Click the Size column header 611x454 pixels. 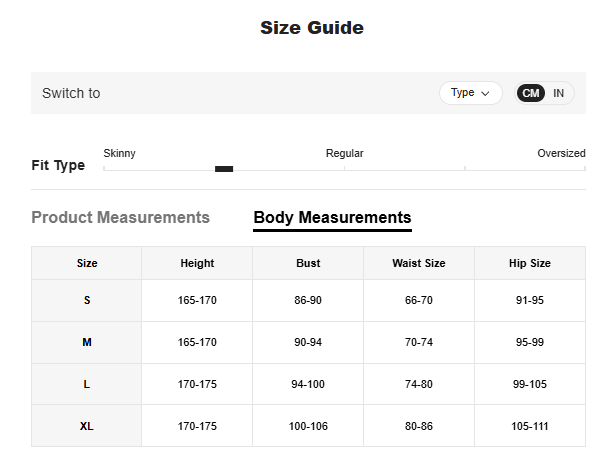(x=87, y=264)
